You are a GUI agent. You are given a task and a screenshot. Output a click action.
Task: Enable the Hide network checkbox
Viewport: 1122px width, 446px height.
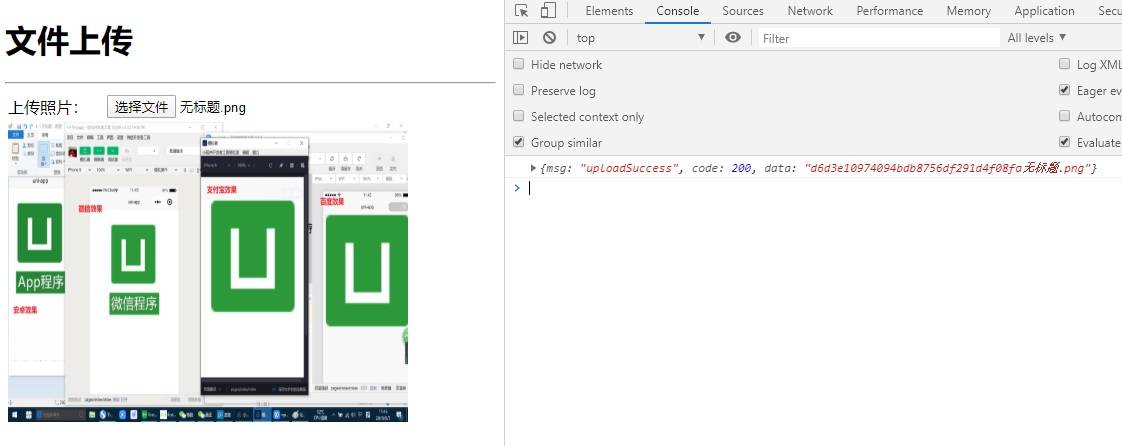pos(519,65)
